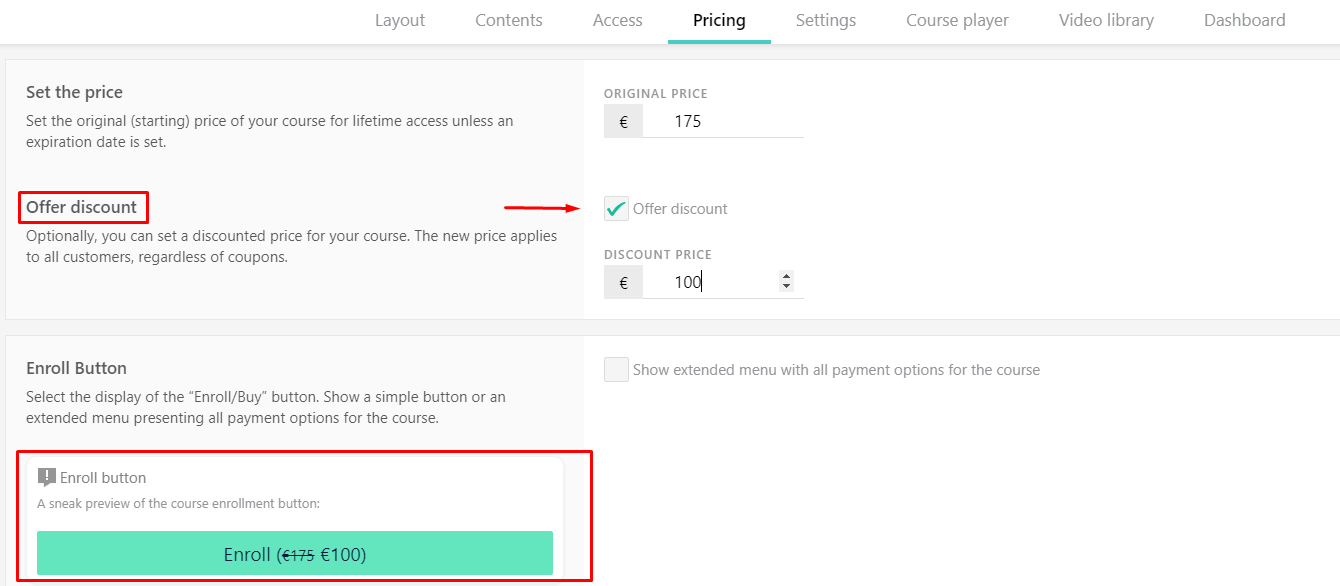The width and height of the screenshot is (1340, 586).
Task: Switch to the Video library tab
Action: click(x=1105, y=20)
